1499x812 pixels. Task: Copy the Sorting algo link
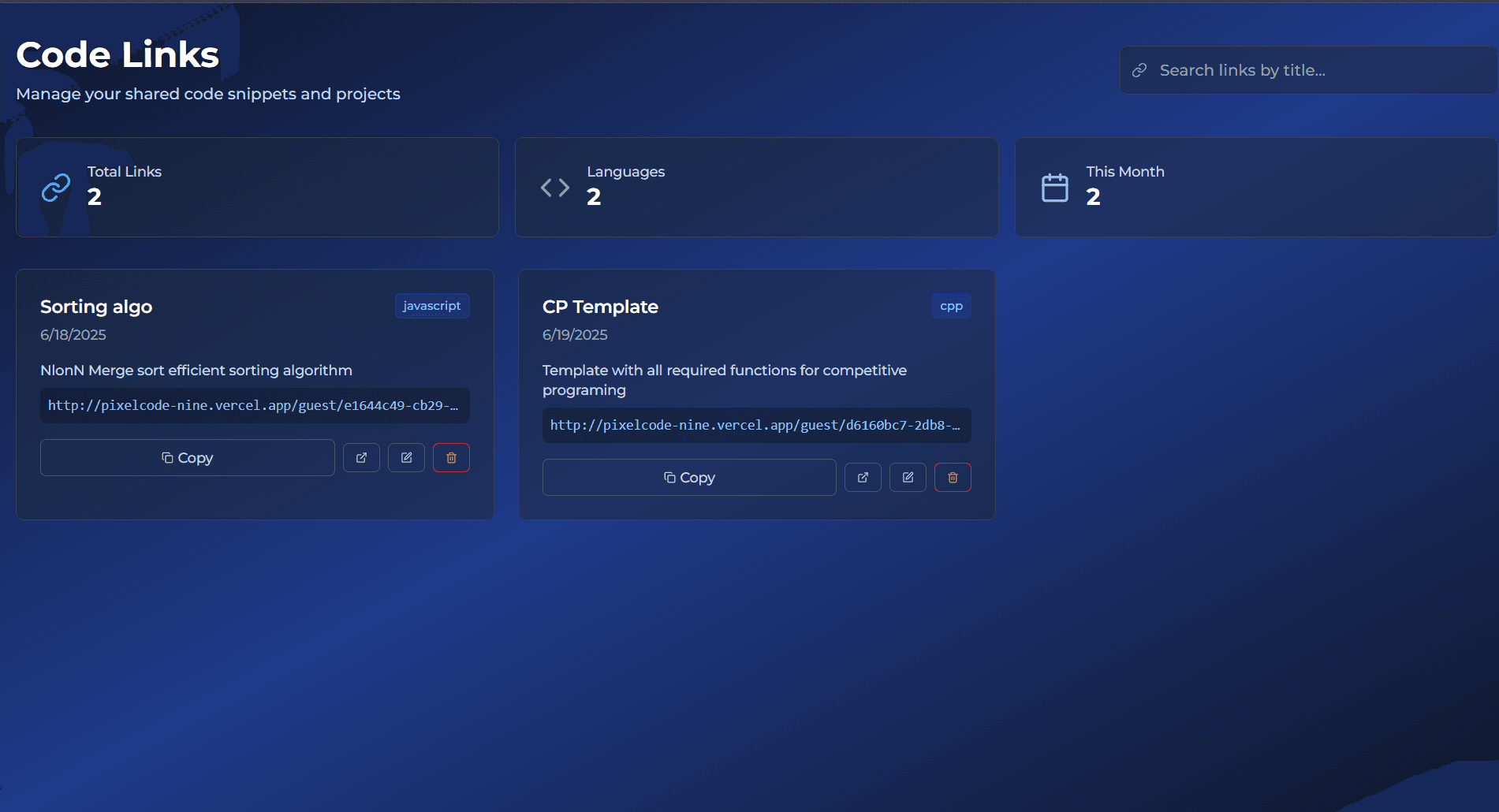188,458
